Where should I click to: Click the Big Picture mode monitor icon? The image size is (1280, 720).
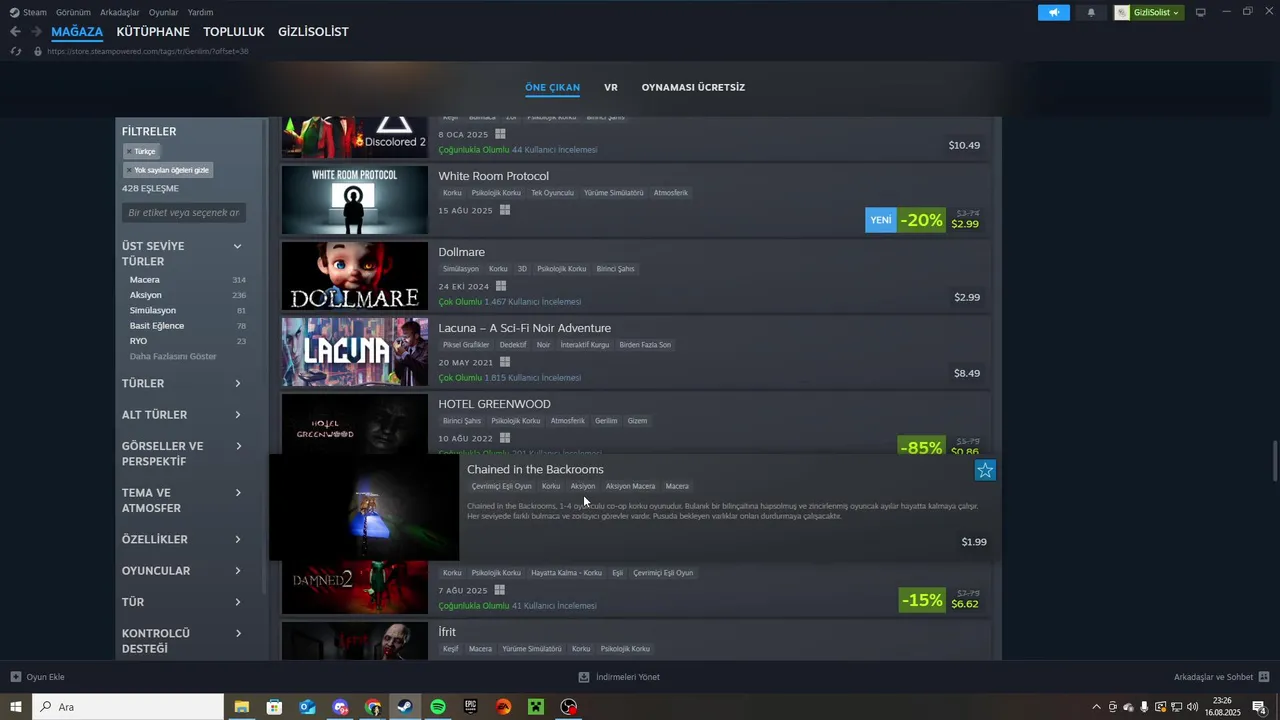coord(1200,12)
